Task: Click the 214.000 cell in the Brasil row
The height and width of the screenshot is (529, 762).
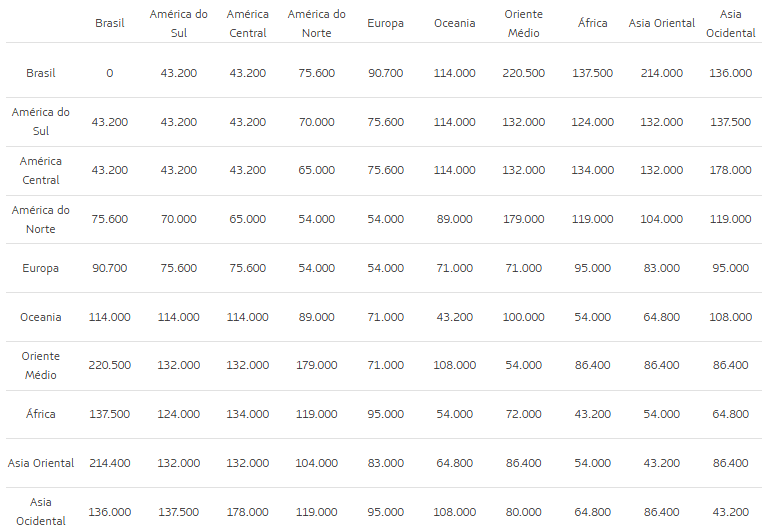Action: 661,73
